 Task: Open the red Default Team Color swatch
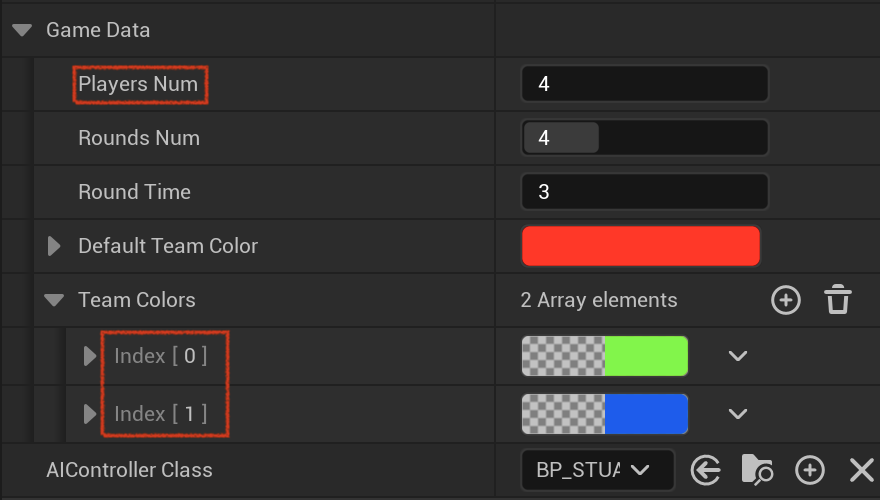click(x=641, y=246)
